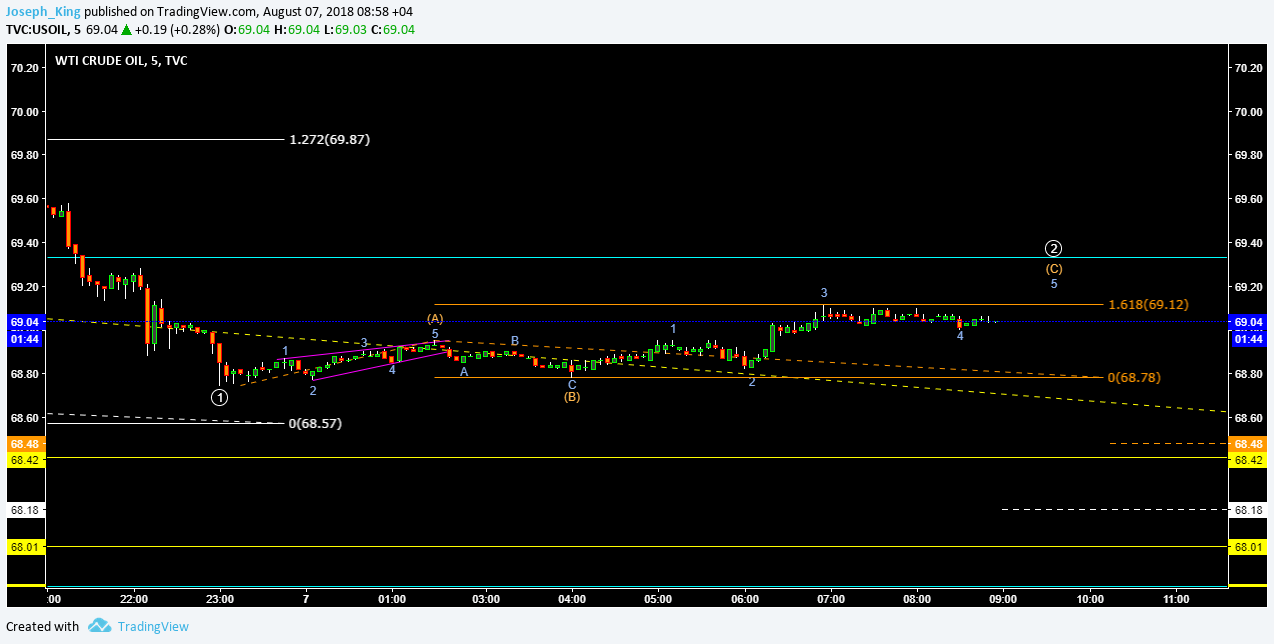Select the 0(68.57) Fibonacci label
The image size is (1274, 644).
pos(315,423)
